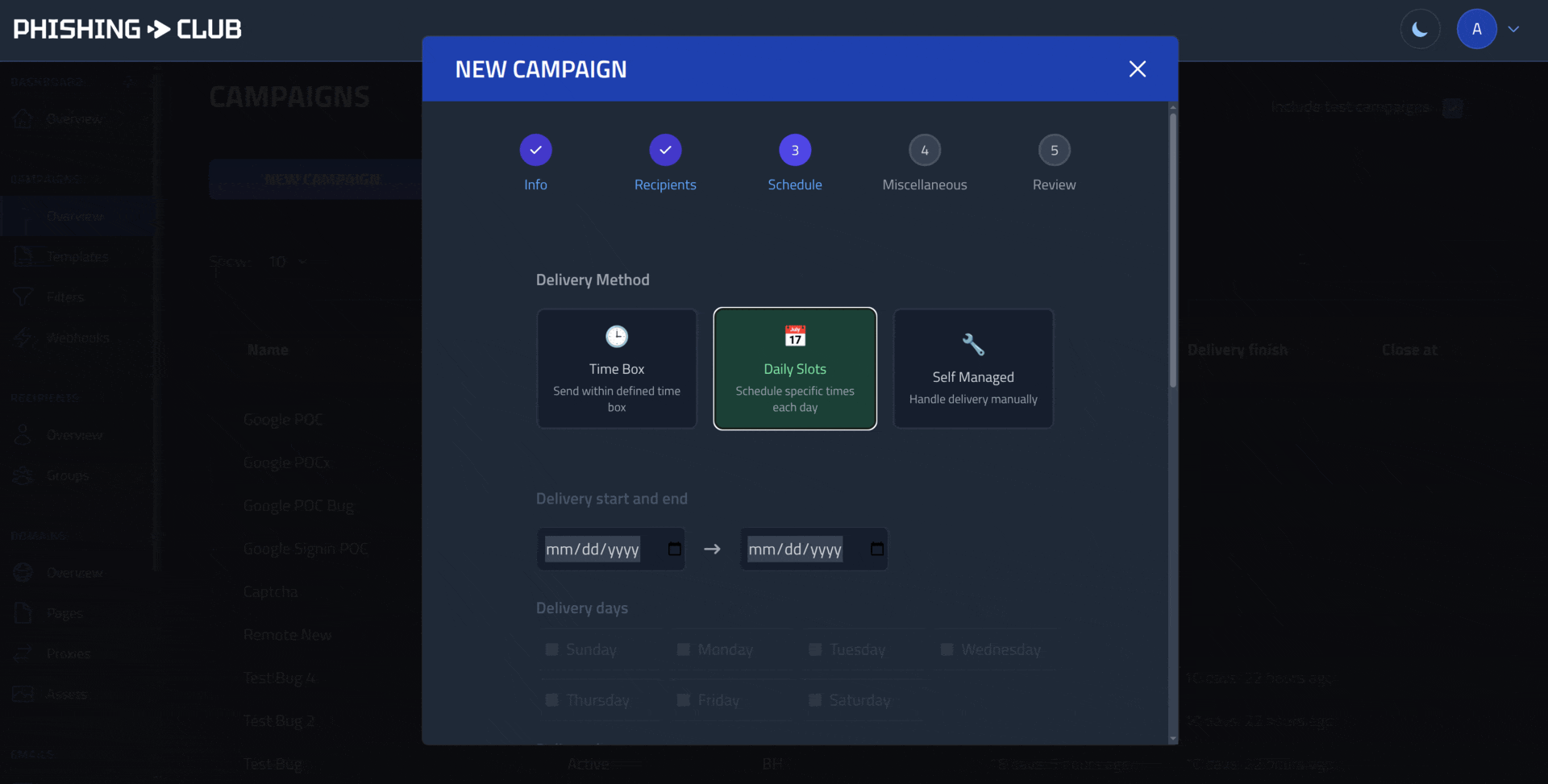Click the Webhooks lightning icon
The image size is (1548, 784).
[23, 337]
